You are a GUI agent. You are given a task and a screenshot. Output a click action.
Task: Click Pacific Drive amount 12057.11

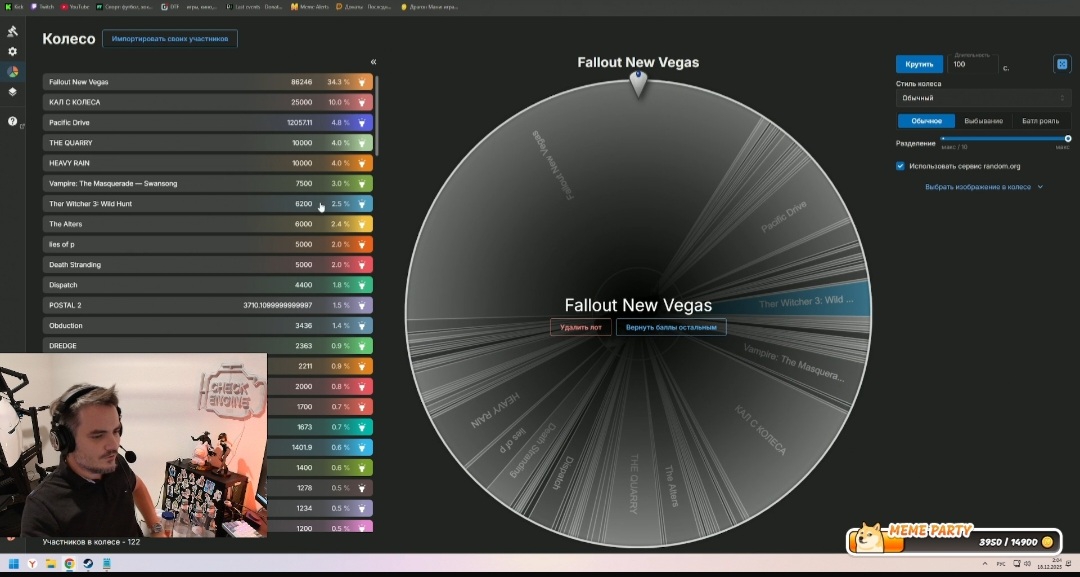click(x=300, y=123)
